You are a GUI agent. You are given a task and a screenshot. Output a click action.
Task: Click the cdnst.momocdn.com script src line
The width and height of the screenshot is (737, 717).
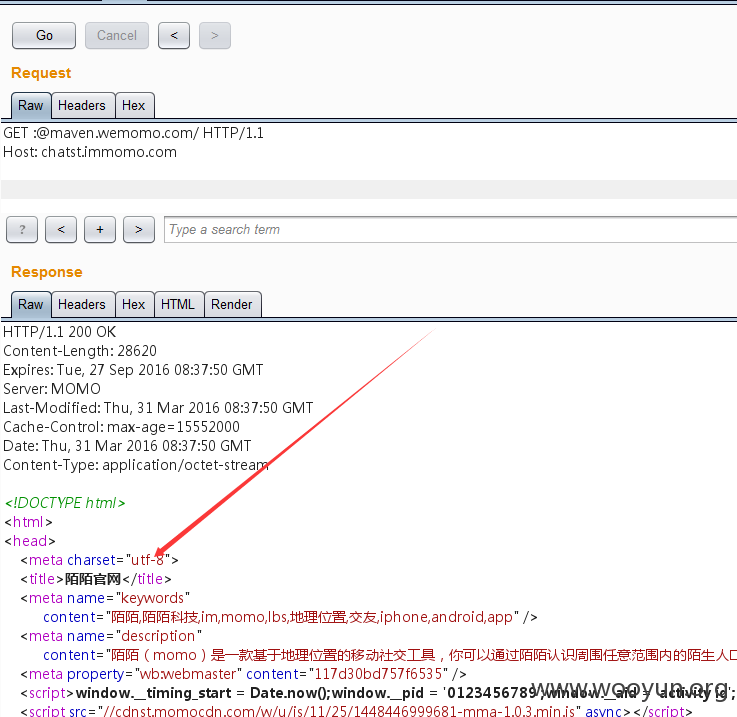tap(356, 711)
